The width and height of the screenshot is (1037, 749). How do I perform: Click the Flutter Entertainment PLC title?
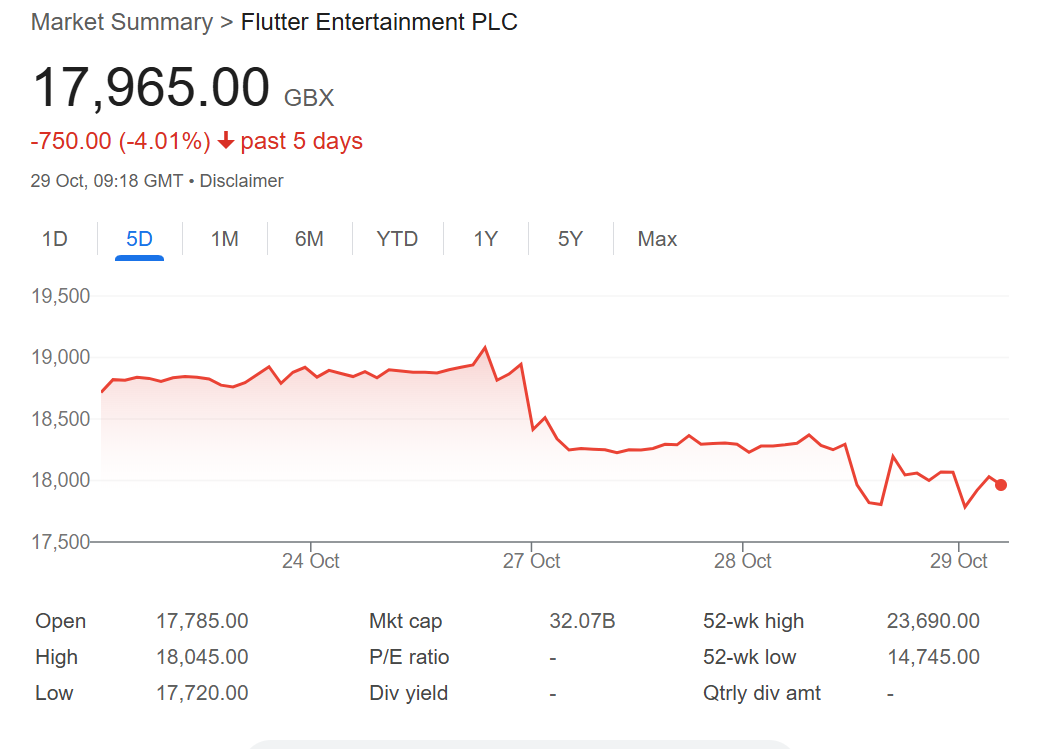pyautogui.click(x=380, y=21)
